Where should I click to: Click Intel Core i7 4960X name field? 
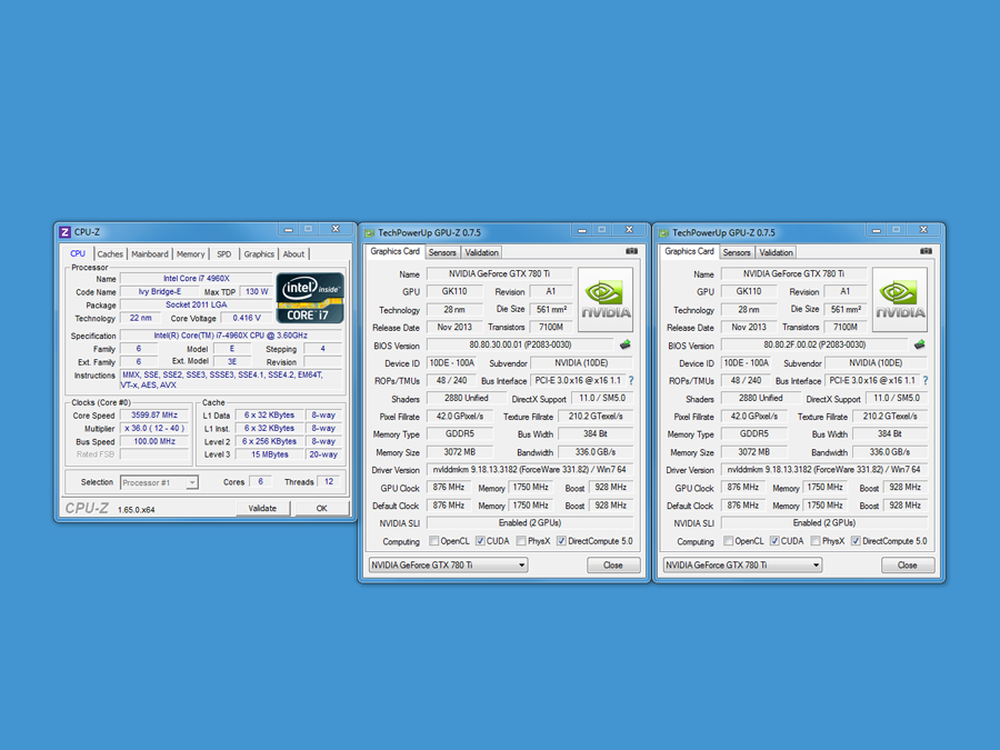[196, 279]
